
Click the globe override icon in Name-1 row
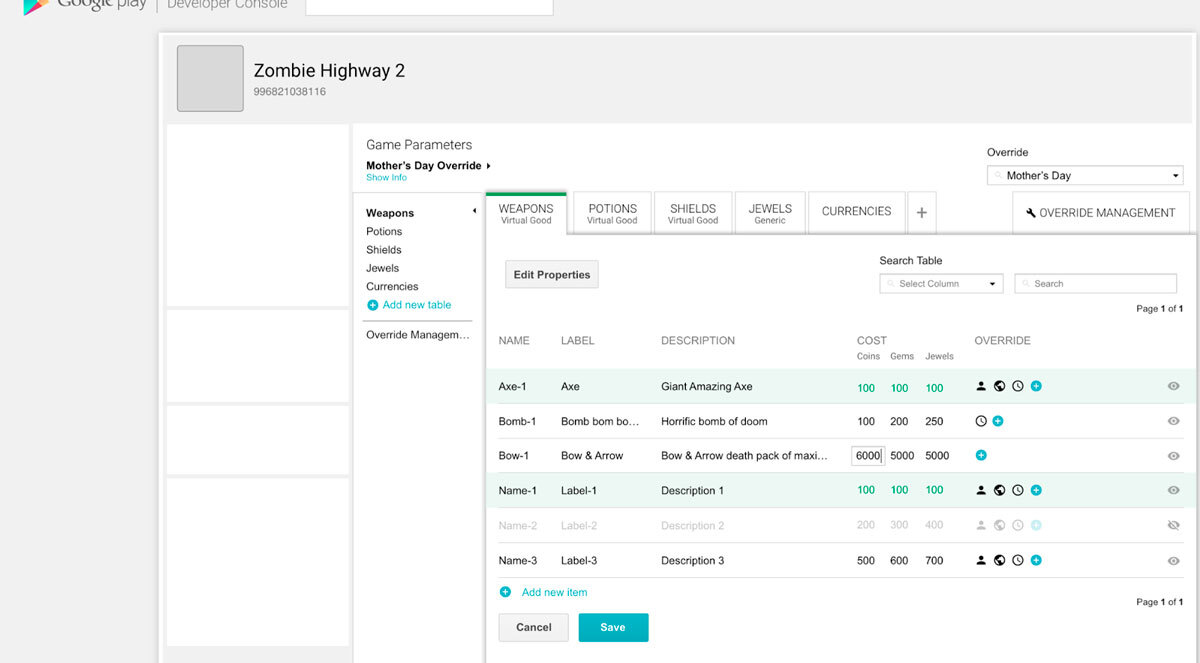(x=999, y=490)
